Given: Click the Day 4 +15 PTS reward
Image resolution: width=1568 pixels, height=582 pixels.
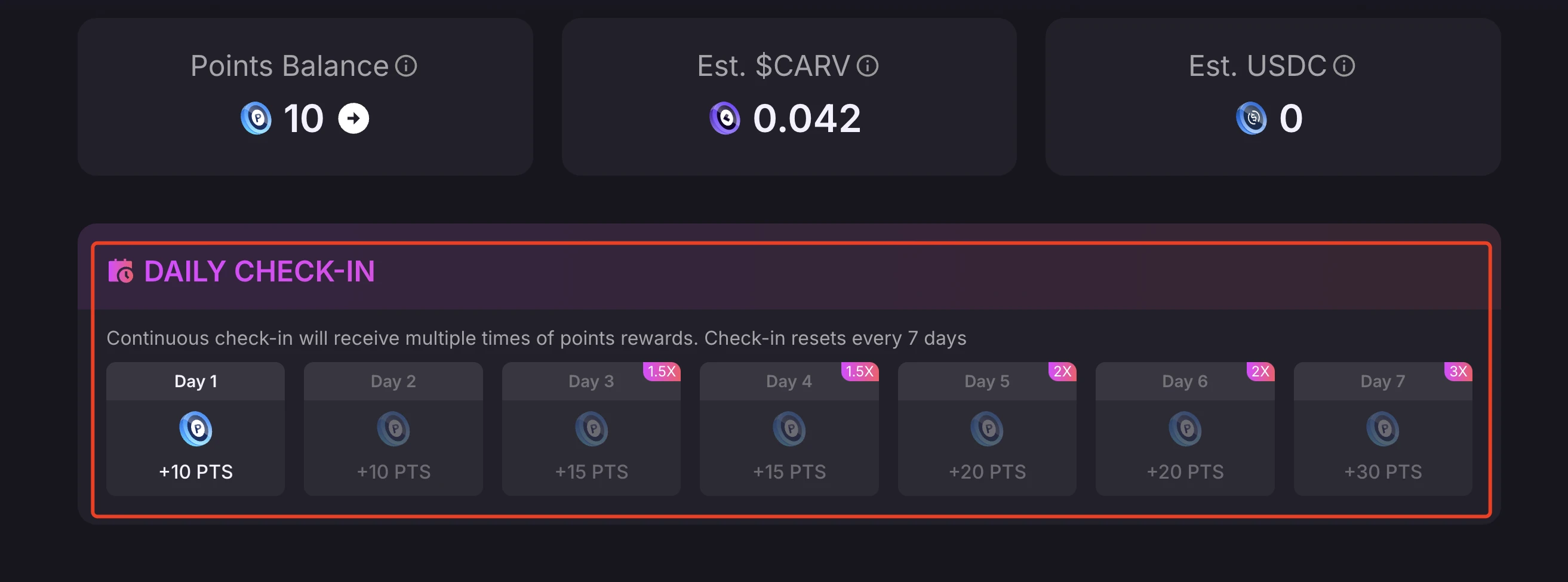Looking at the screenshot, I should [789, 471].
